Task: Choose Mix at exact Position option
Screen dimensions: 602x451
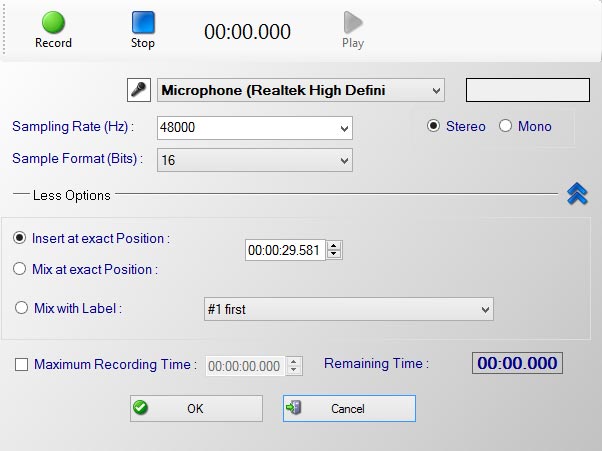Action: [21, 268]
